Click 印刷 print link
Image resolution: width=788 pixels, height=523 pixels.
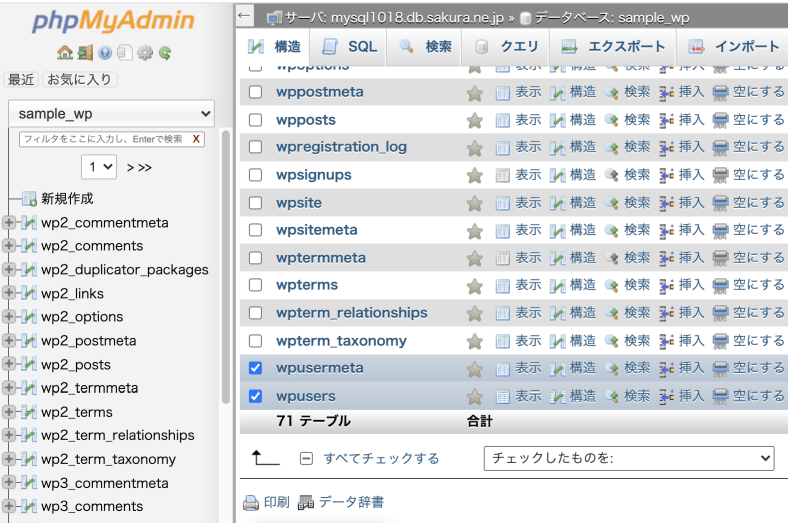click(x=277, y=502)
